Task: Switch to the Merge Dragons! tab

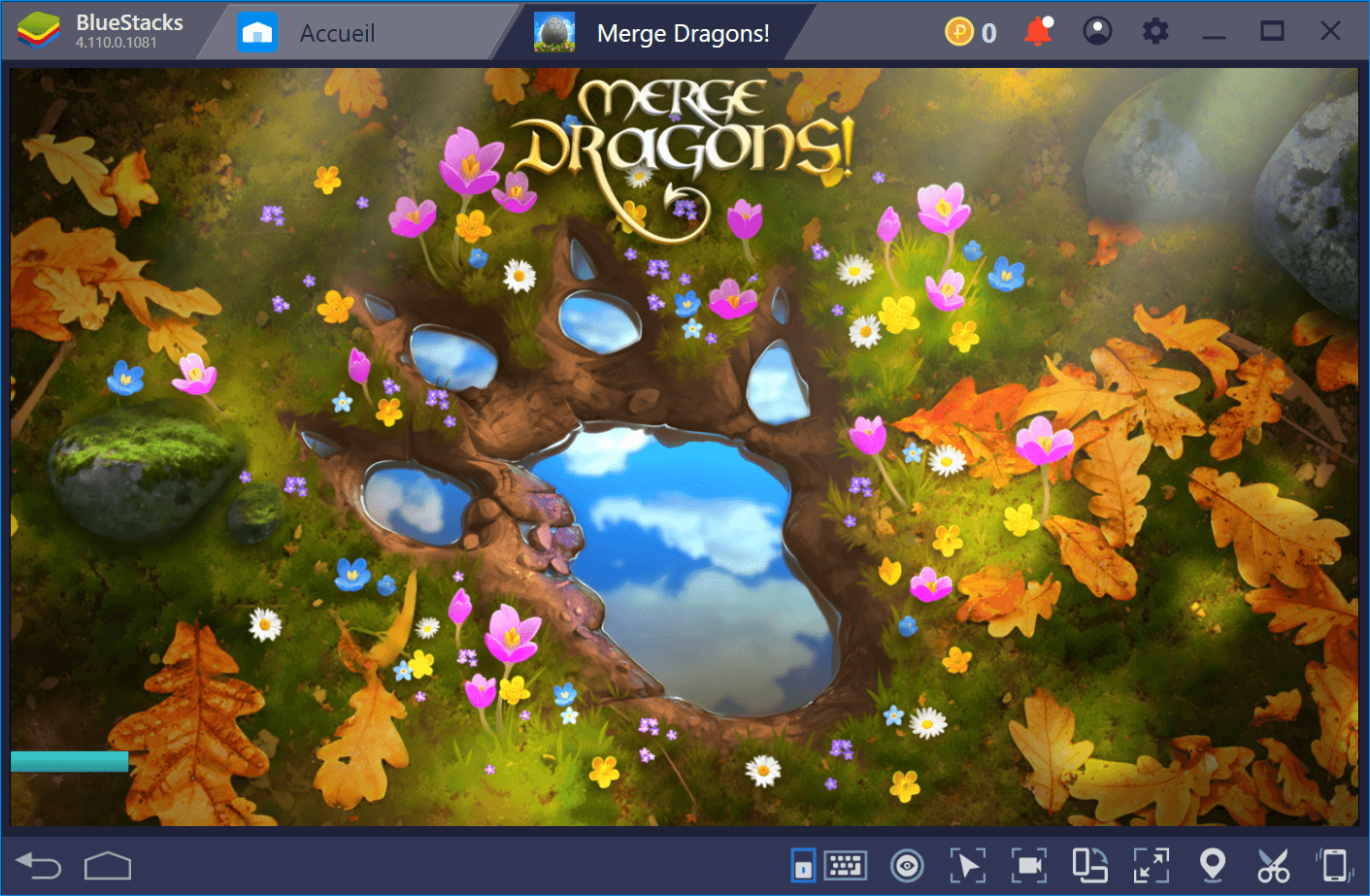Action: [683, 33]
